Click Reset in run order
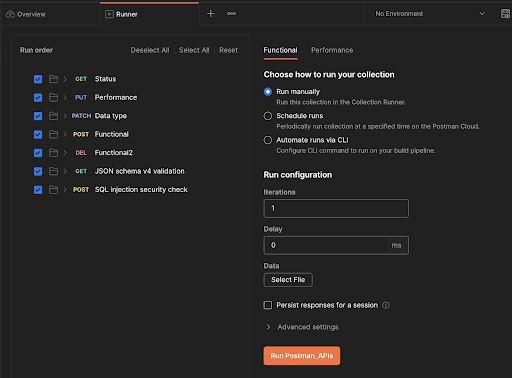This screenshot has height=378, width=512. click(x=228, y=50)
